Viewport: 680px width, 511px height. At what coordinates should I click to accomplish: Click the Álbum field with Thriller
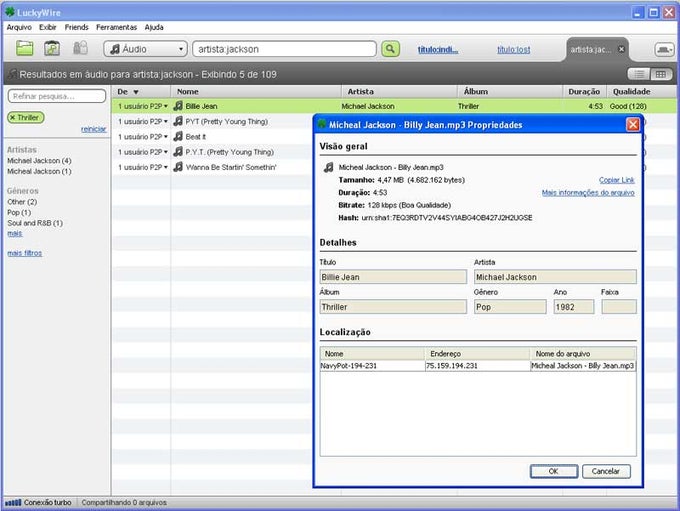click(x=393, y=307)
